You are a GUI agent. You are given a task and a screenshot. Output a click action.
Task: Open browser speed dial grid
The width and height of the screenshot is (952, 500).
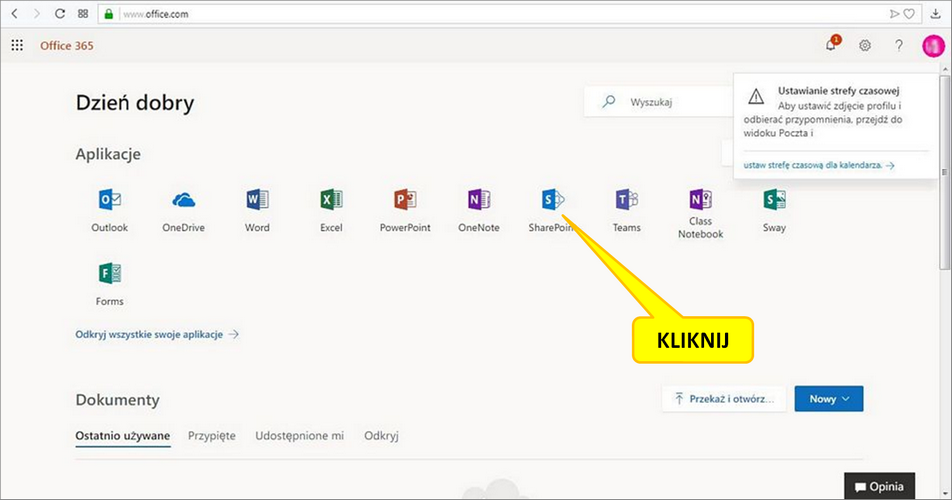tap(83, 13)
